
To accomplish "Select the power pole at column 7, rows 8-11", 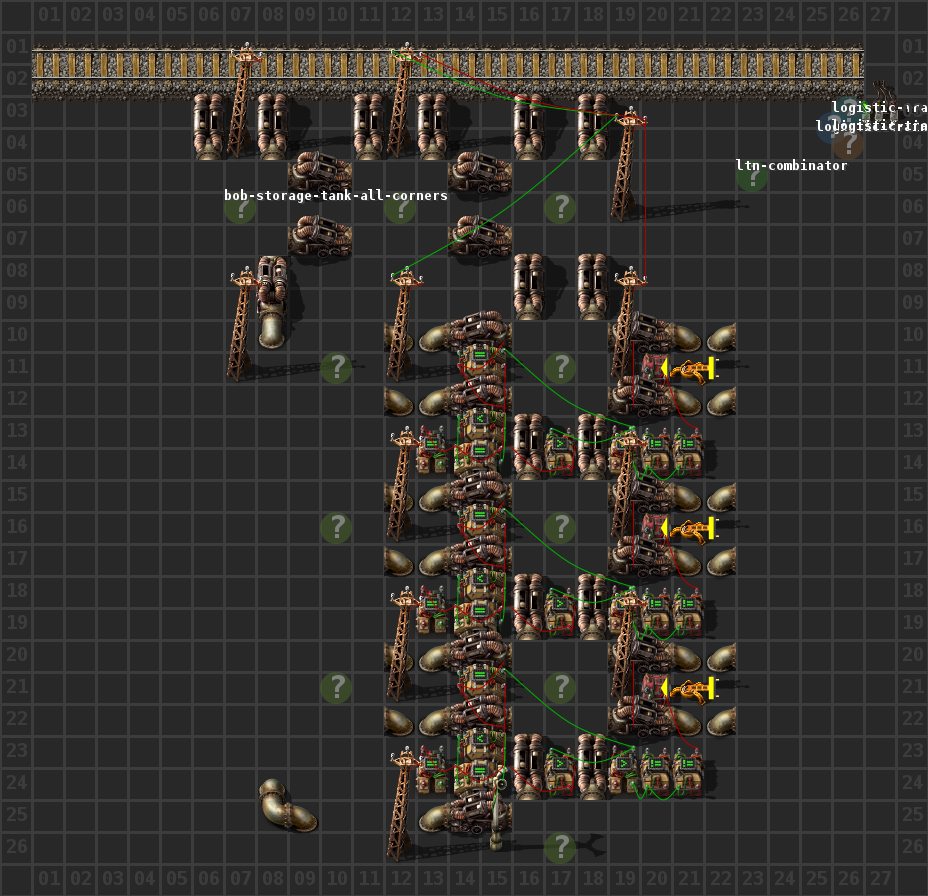I will coord(241,323).
